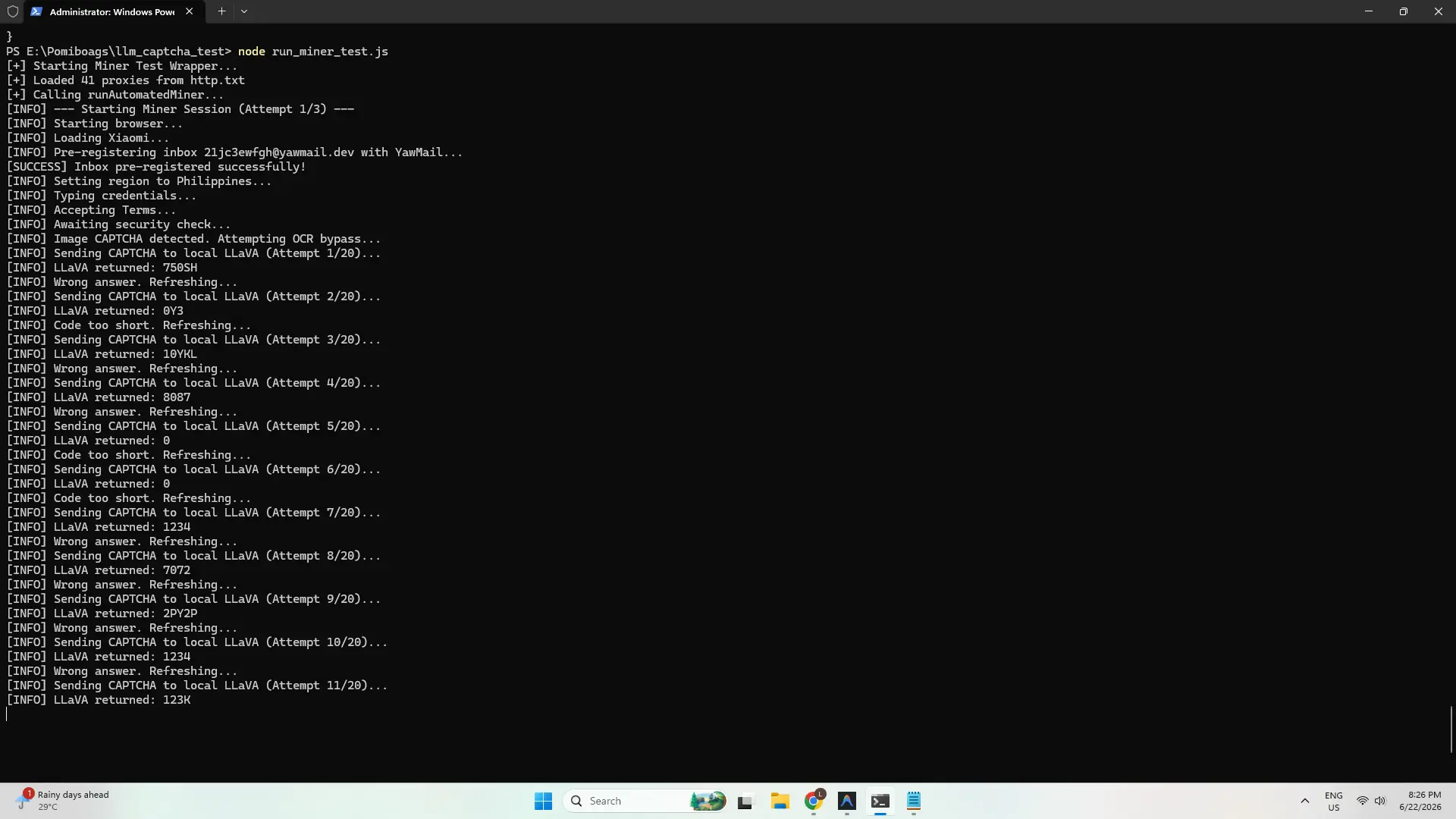Image resolution: width=1456 pixels, height=819 pixels.
Task: Click the 'LLaVA returned: 123K' line
Action: point(98,700)
